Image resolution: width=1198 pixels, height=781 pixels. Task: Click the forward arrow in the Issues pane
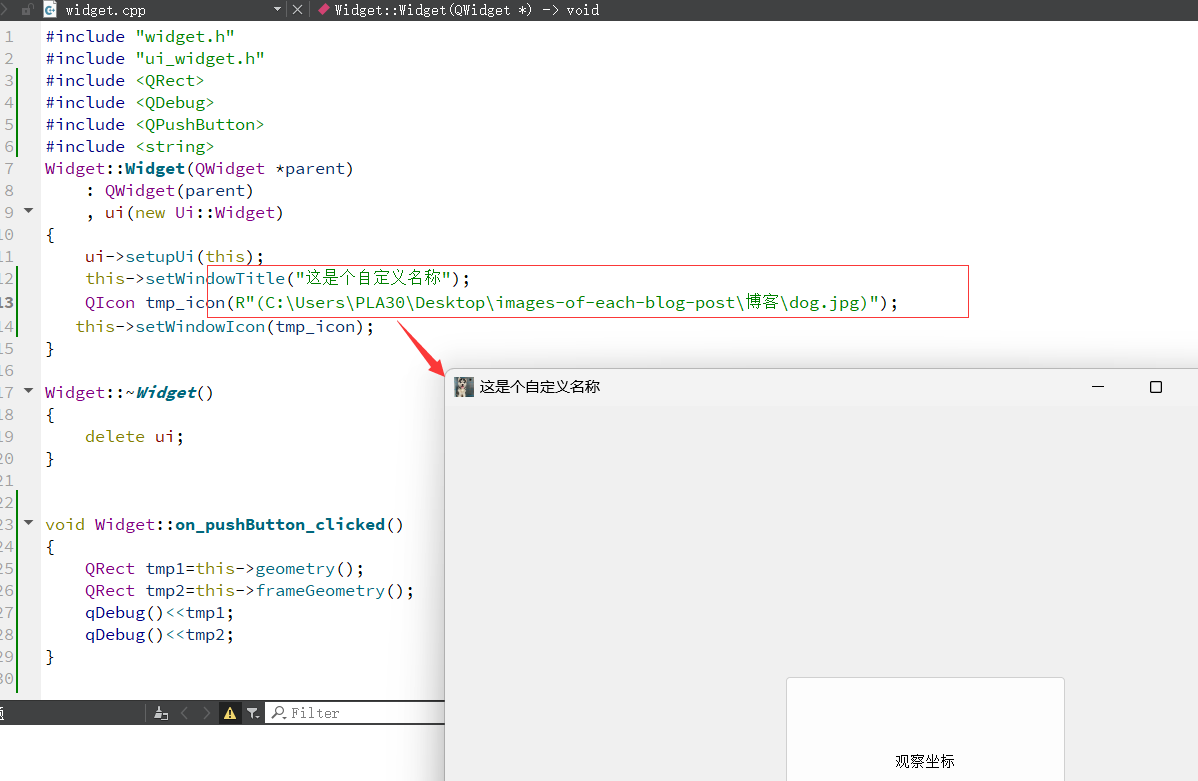point(206,712)
